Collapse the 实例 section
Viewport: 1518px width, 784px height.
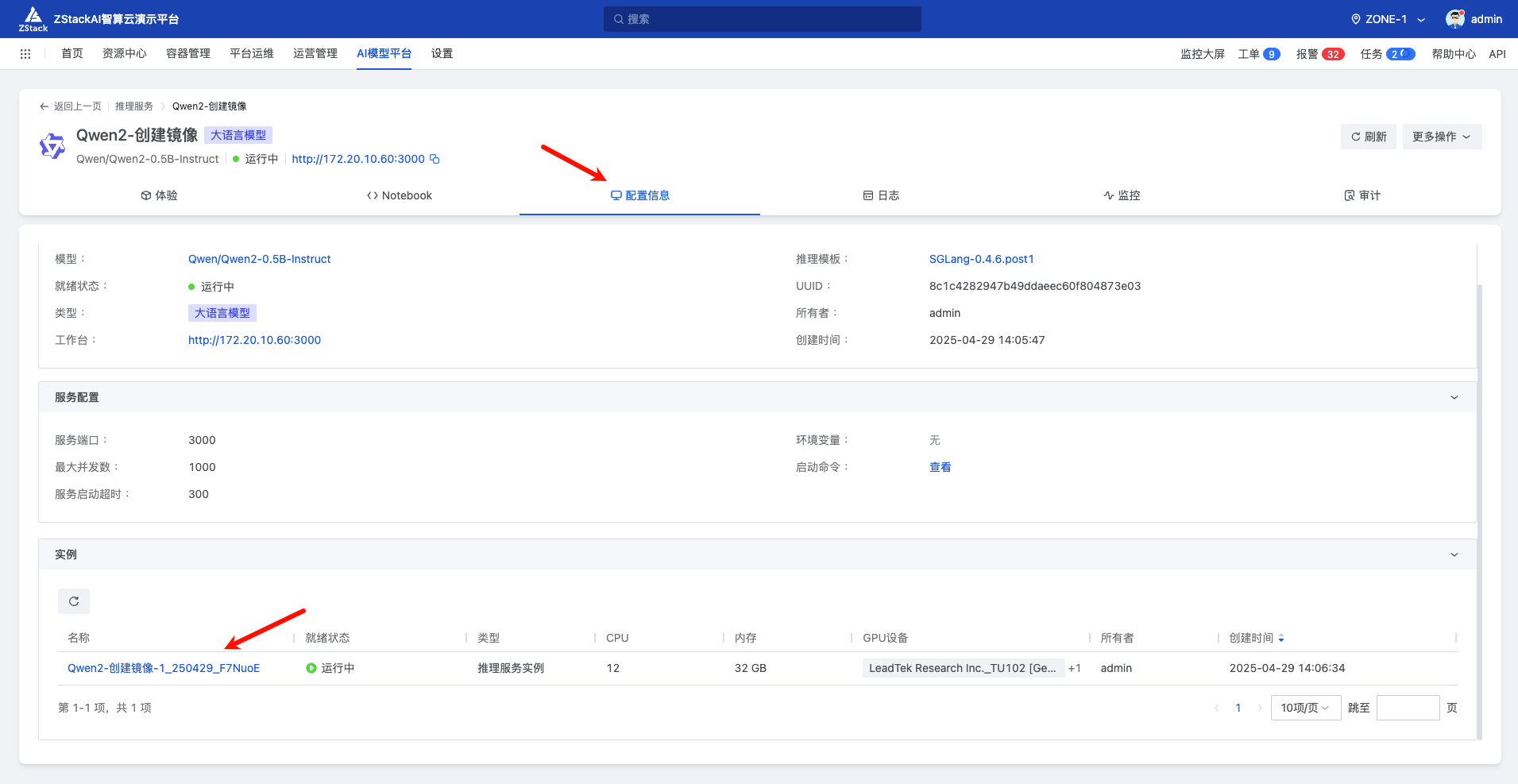click(x=1454, y=554)
